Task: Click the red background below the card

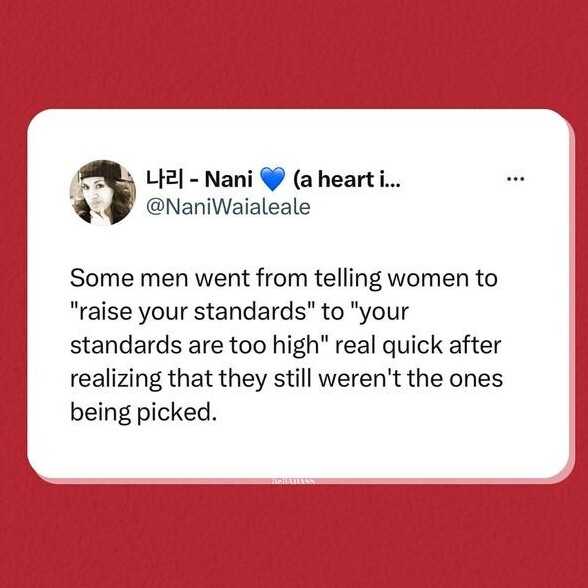Action: click(294, 536)
